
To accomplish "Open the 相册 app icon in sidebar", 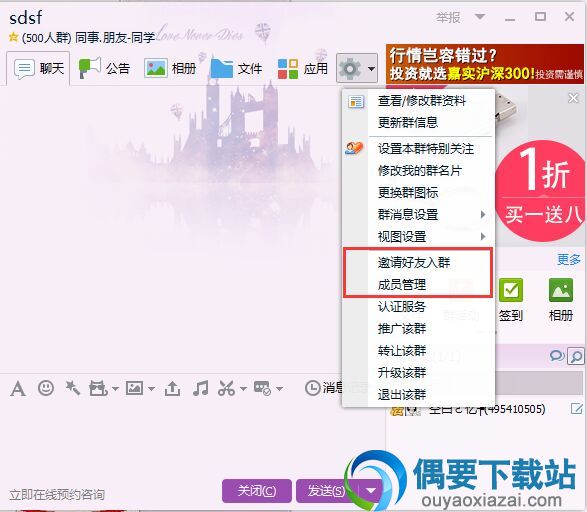I will click(x=561, y=300).
